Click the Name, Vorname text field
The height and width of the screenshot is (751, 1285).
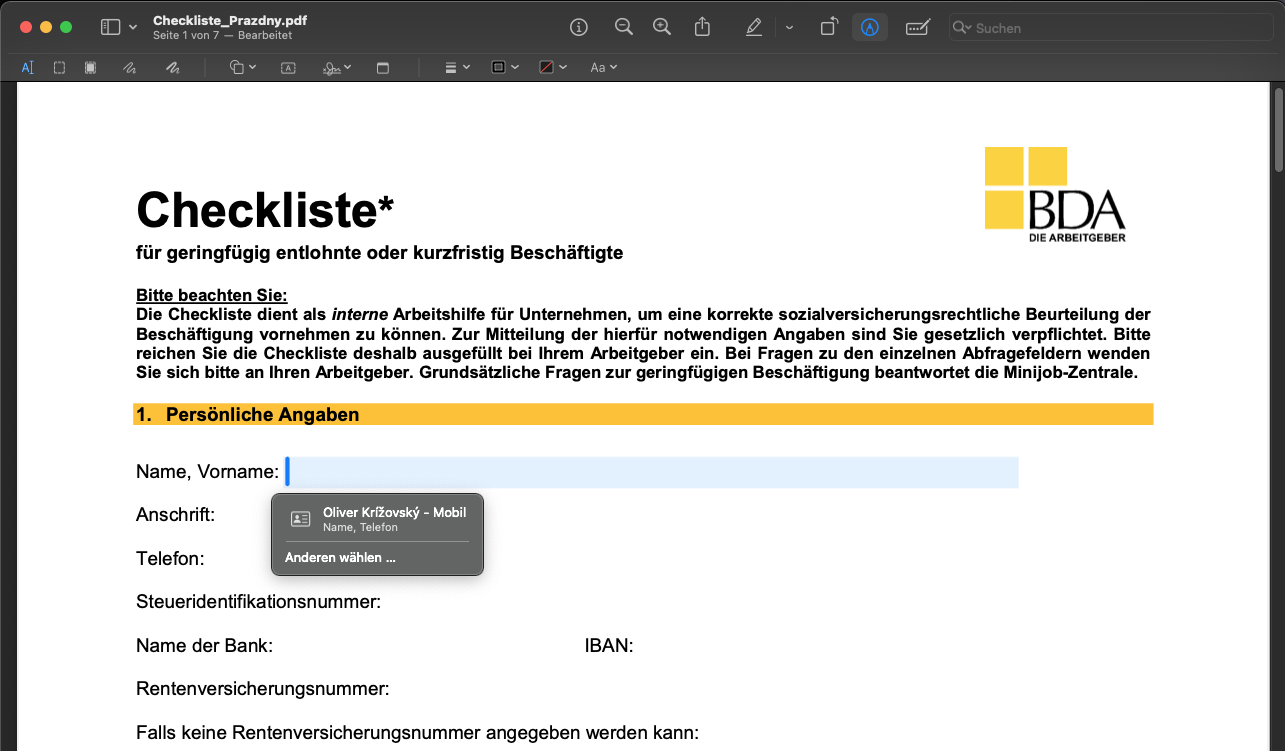pyautogui.click(x=652, y=472)
